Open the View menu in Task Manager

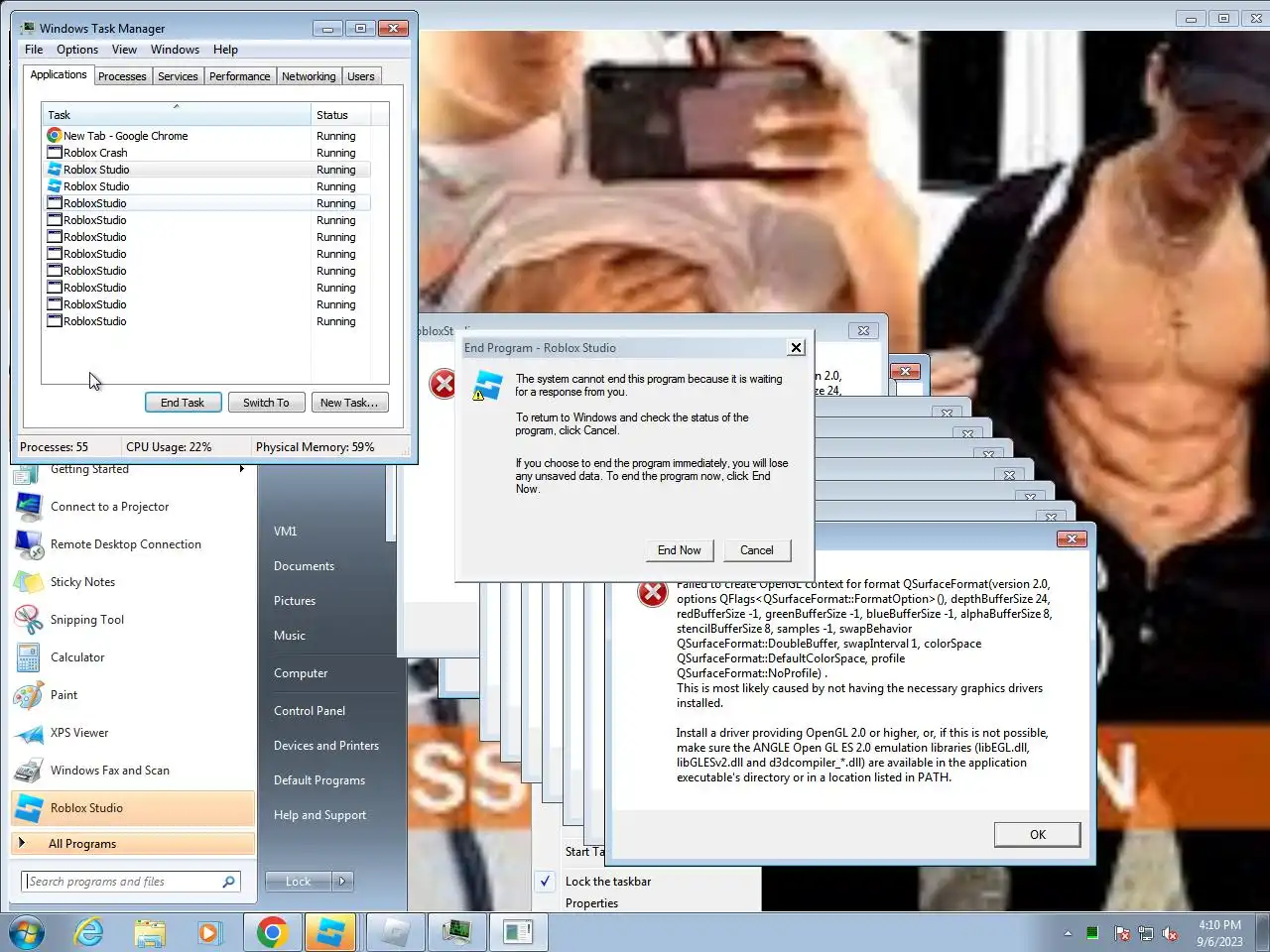tap(124, 50)
